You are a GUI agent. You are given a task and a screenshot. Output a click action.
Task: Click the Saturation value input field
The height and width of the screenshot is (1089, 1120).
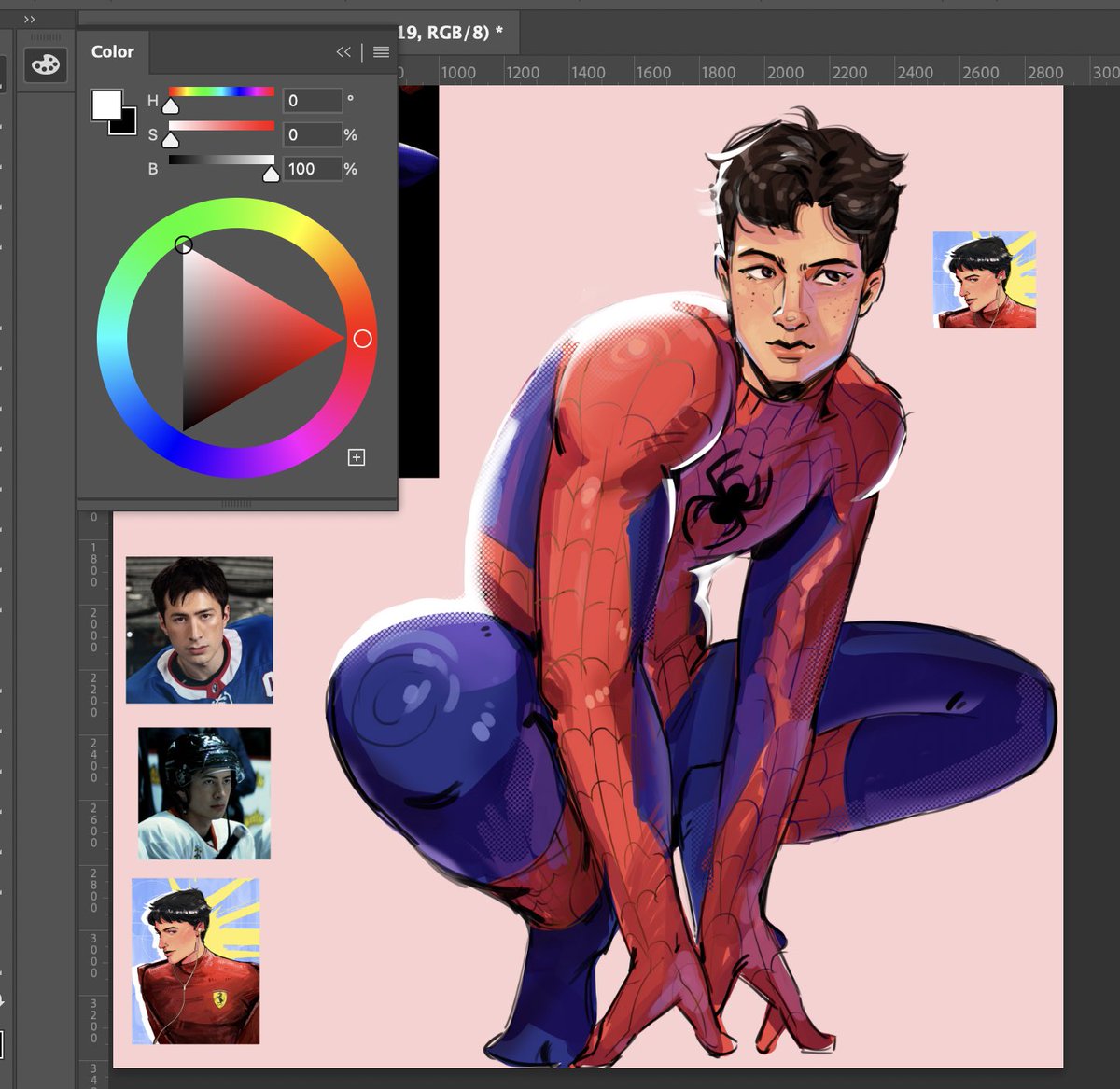pos(312,134)
